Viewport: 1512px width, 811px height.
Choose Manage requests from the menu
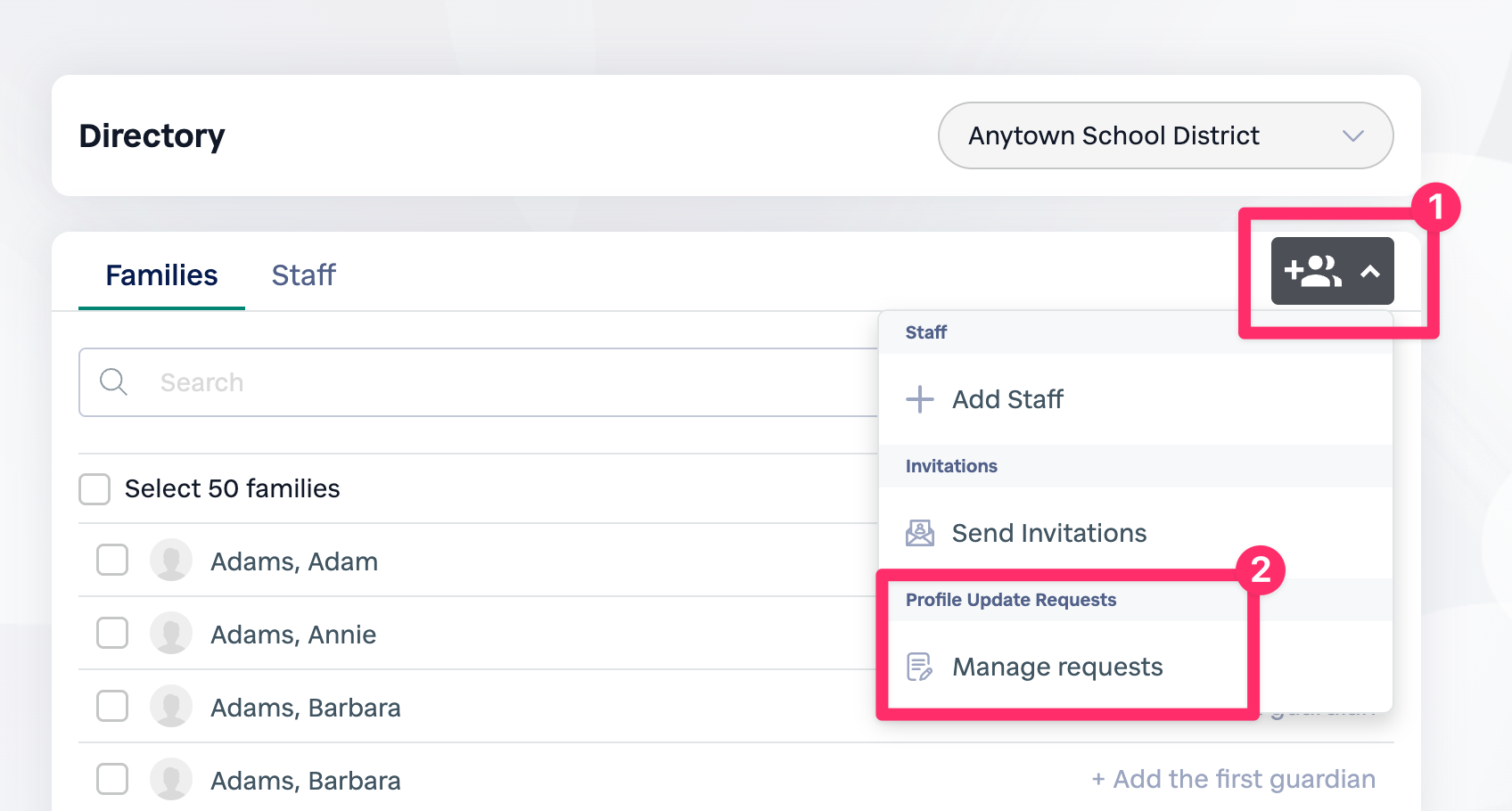(1056, 667)
